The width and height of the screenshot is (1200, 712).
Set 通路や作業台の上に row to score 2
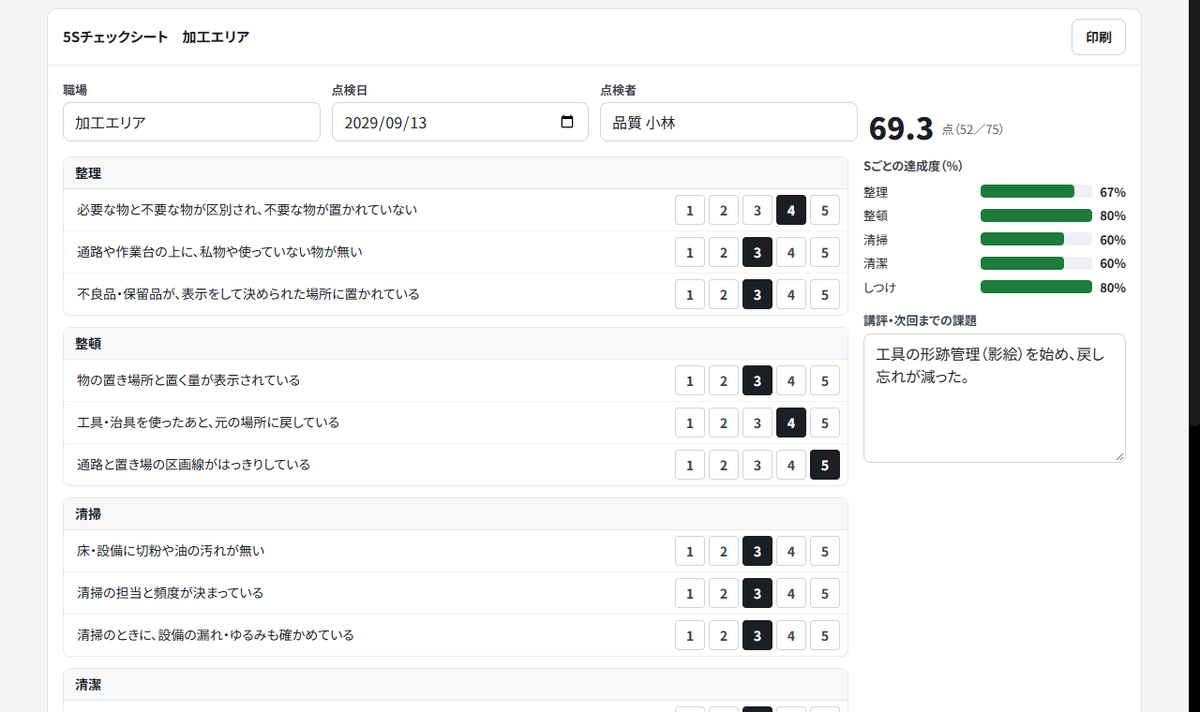point(723,253)
